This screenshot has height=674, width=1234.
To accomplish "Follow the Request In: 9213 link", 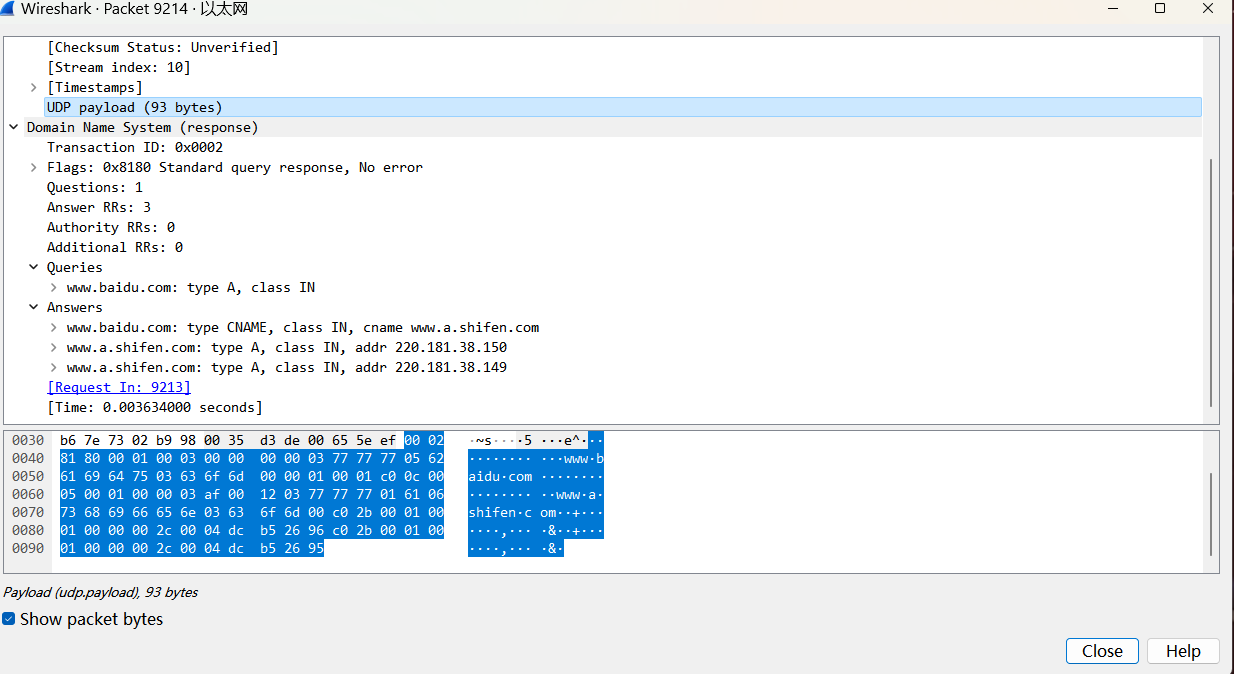I will click(x=119, y=387).
